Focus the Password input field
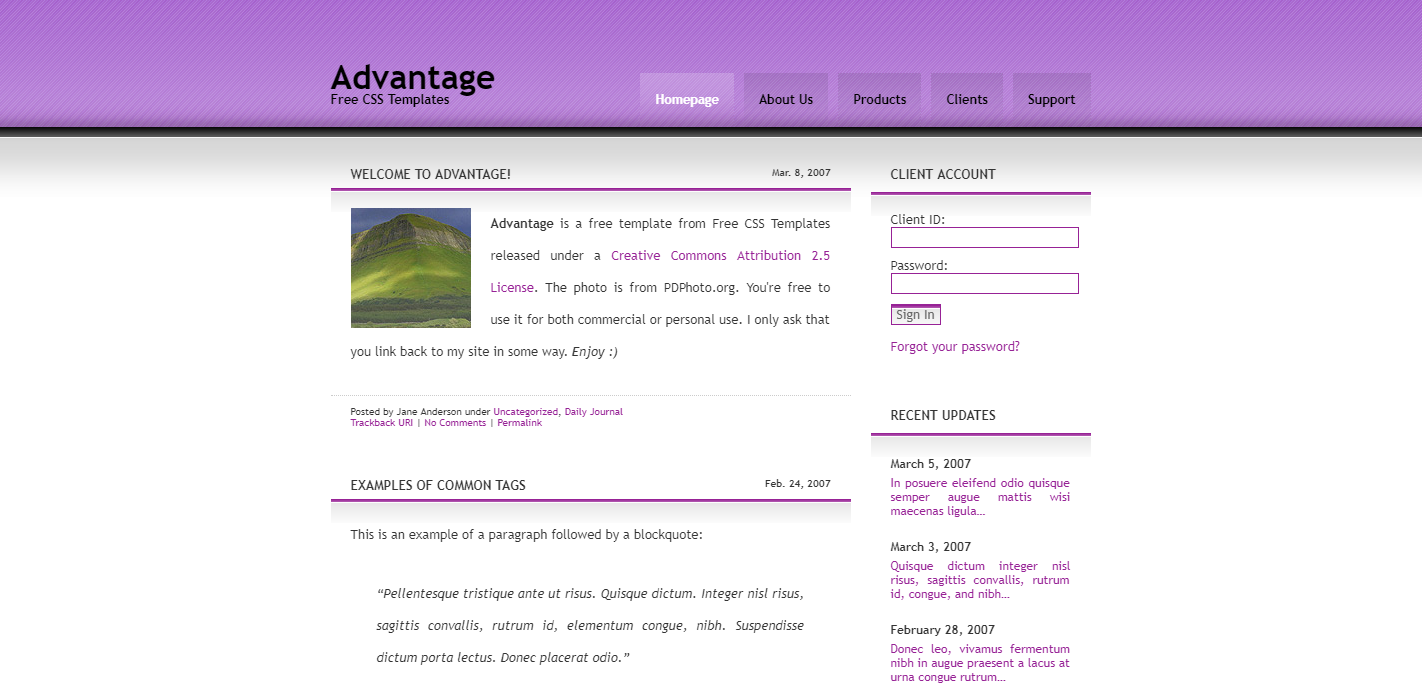Image resolution: width=1422 pixels, height=698 pixels. tap(984, 284)
